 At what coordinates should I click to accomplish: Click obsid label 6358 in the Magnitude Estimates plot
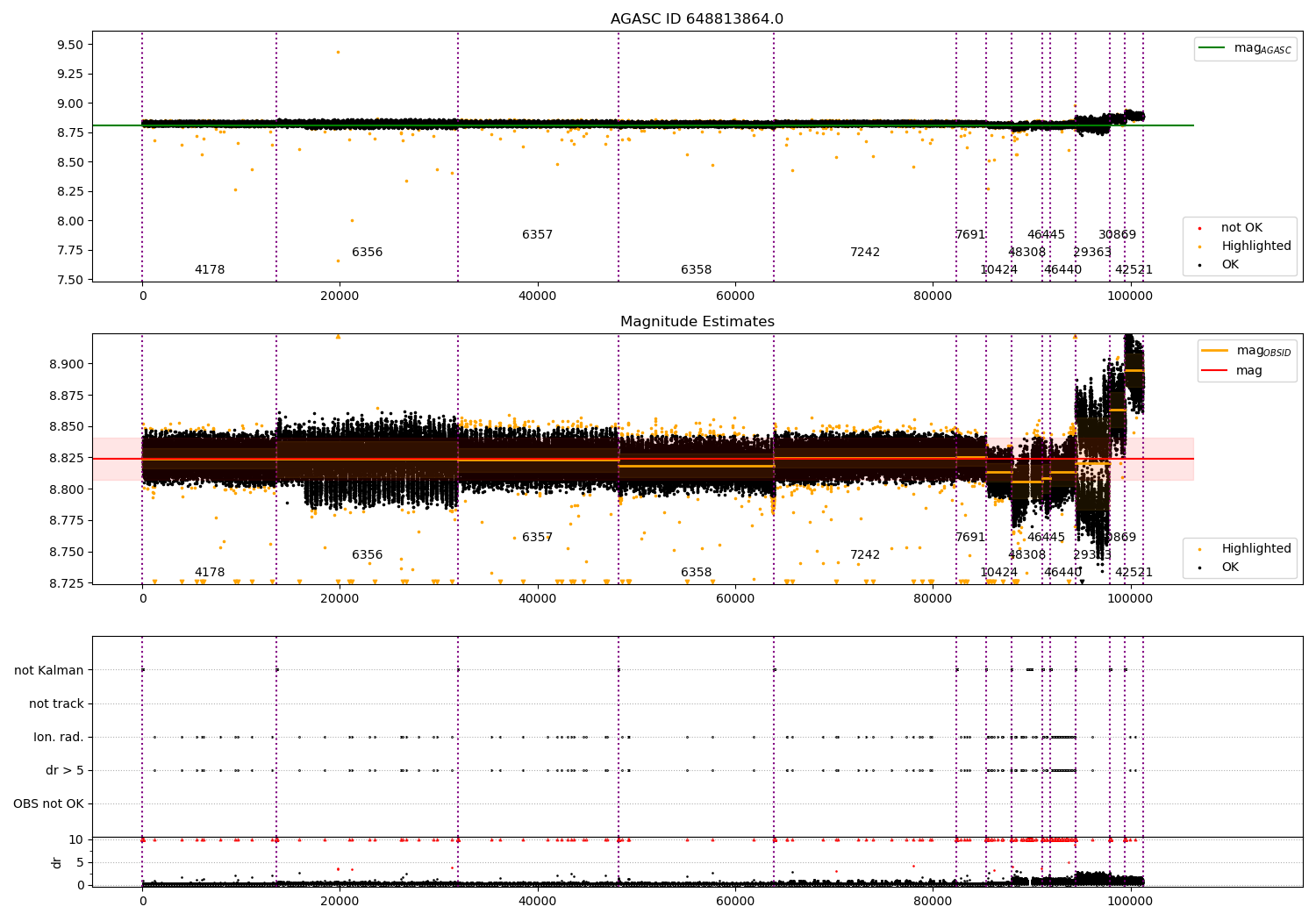tap(697, 573)
